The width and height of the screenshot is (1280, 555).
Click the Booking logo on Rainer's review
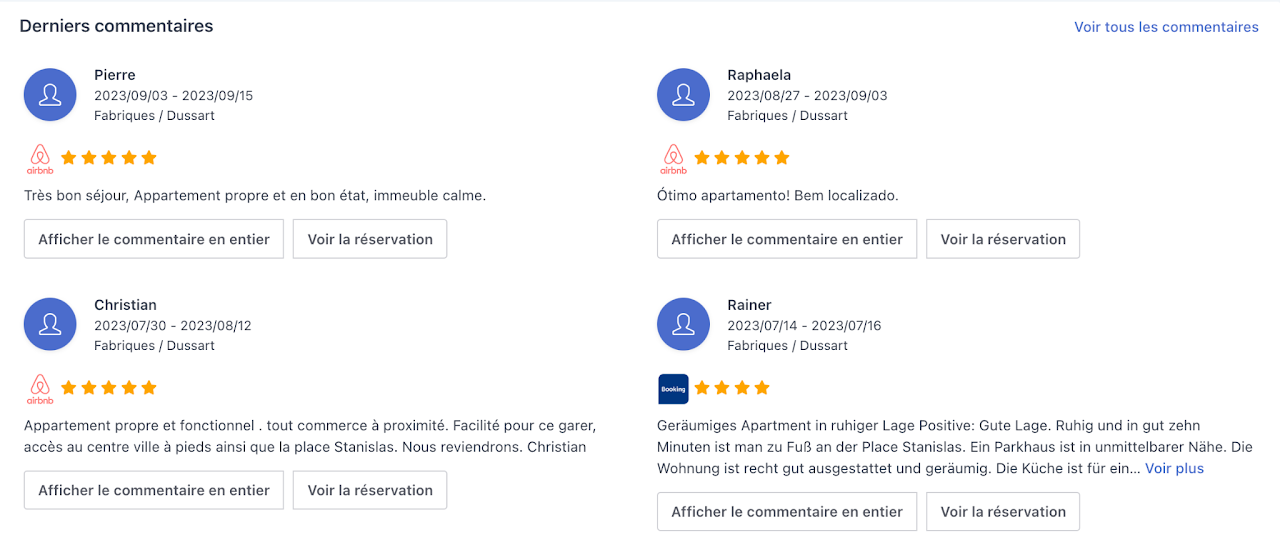pos(673,389)
